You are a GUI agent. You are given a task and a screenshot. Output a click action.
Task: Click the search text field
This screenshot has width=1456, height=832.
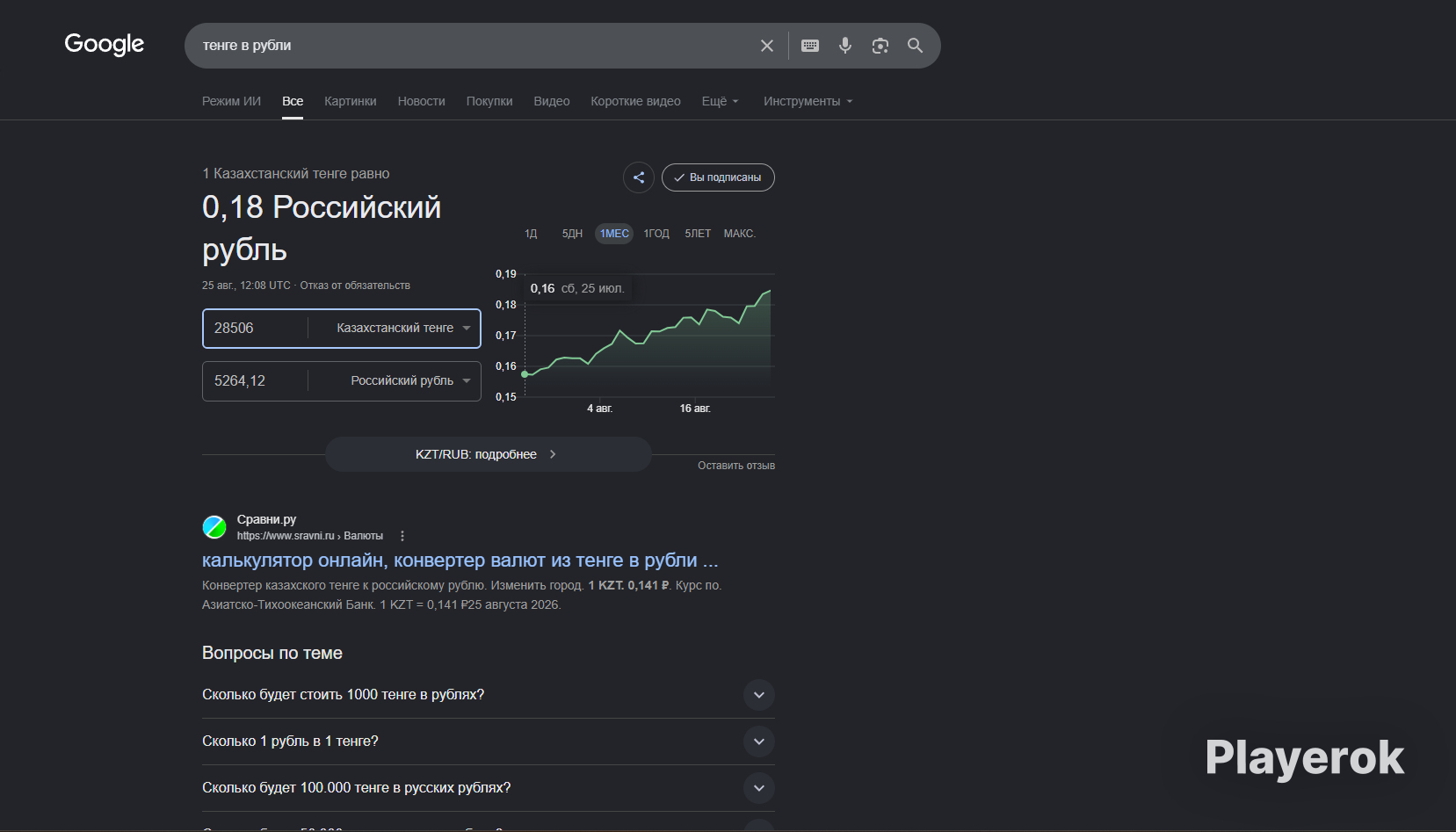click(x=474, y=46)
